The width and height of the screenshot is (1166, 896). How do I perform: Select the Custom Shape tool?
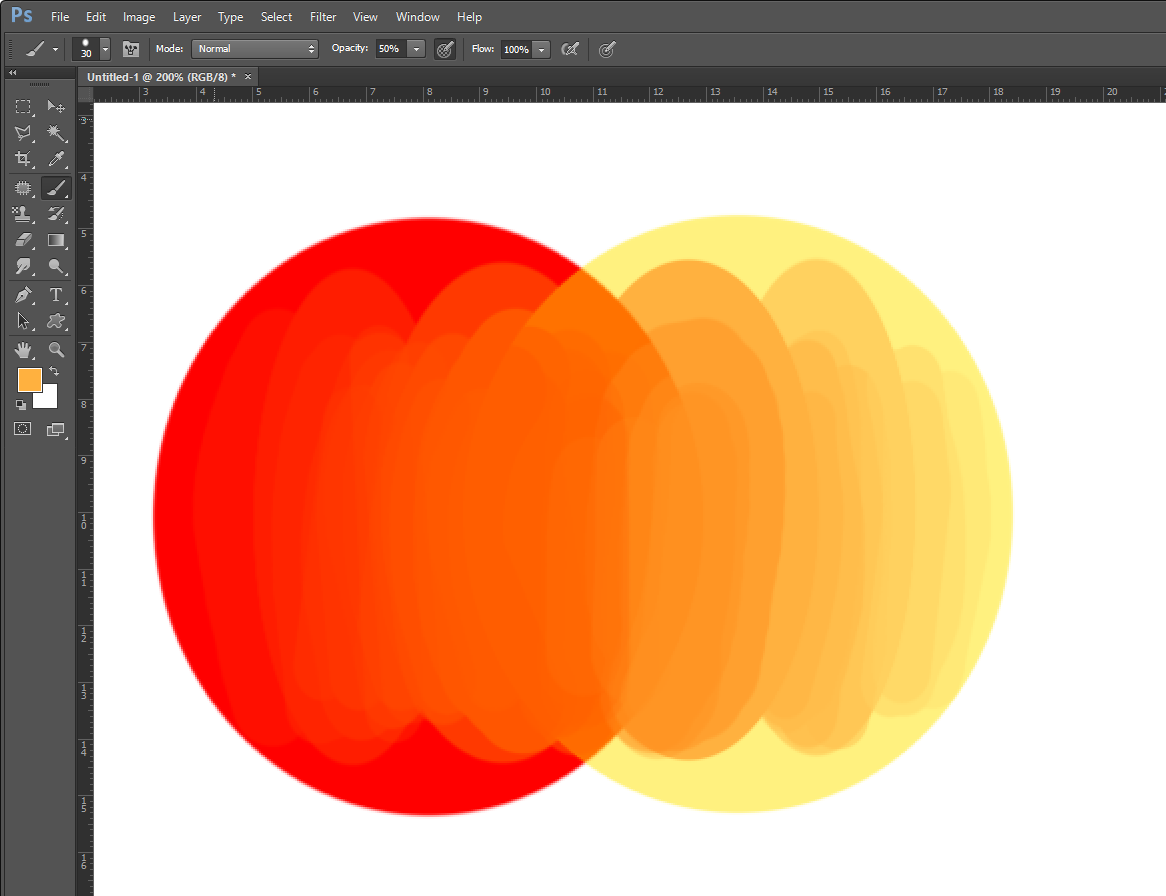click(x=56, y=321)
